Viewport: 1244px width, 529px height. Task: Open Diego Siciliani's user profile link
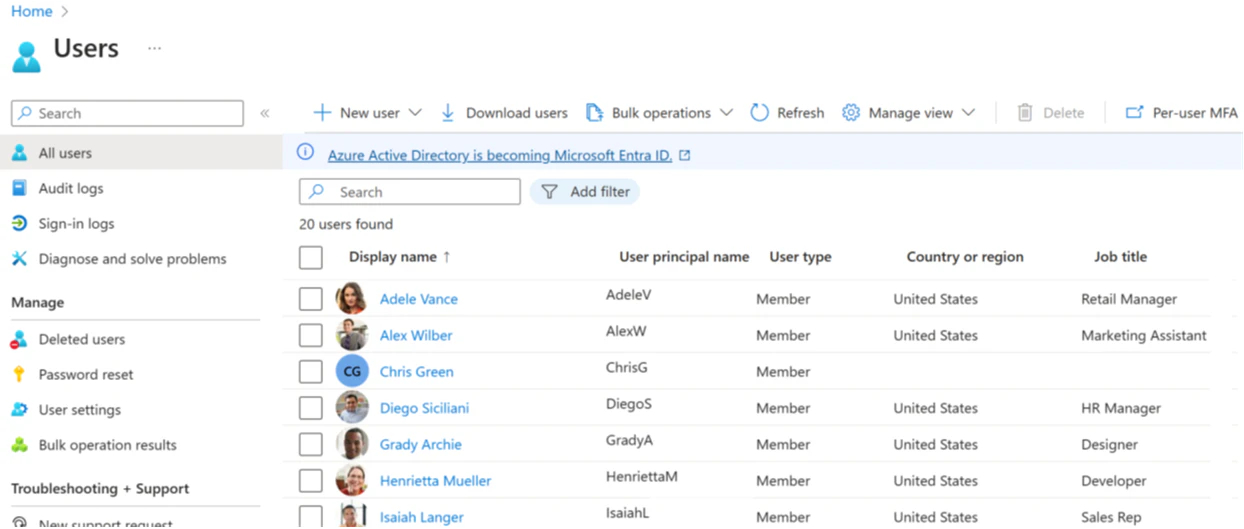[x=424, y=408]
